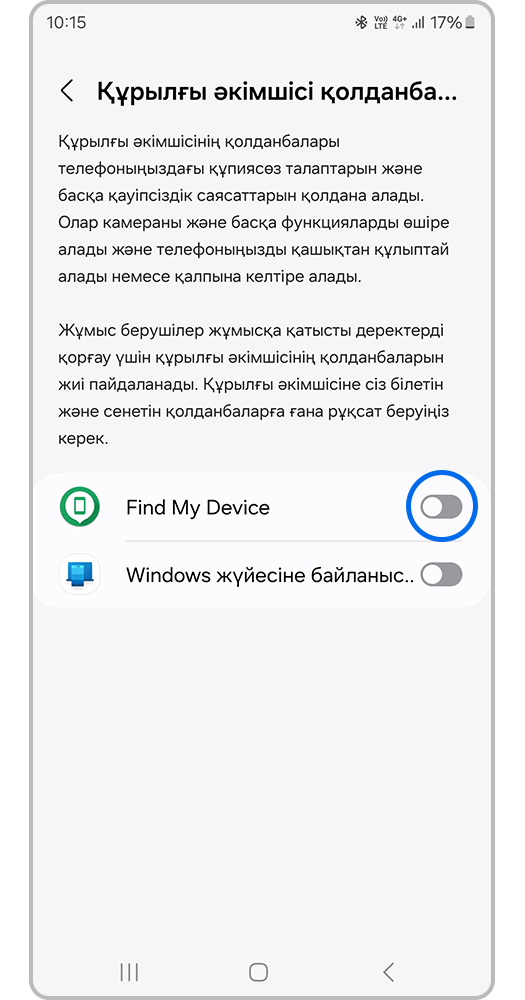Tap the 10:15 clock in the status bar

click(66, 23)
